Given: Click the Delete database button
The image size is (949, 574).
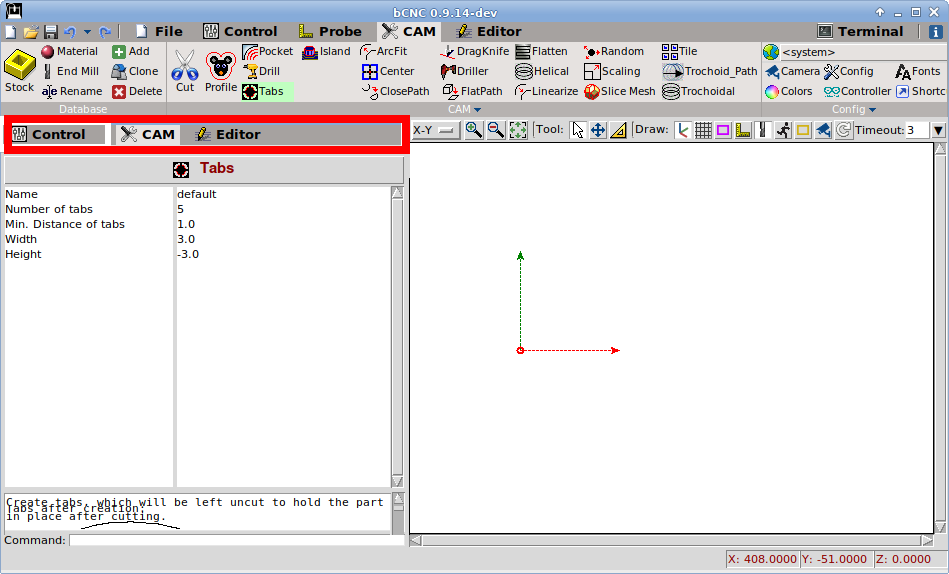Looking at the screenshot, I should click(x=136, y=91).
